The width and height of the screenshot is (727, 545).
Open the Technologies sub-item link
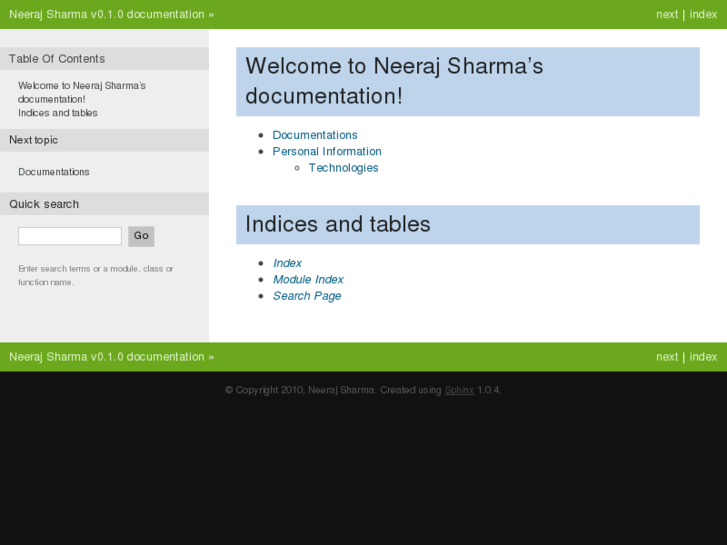pos(344,168)
